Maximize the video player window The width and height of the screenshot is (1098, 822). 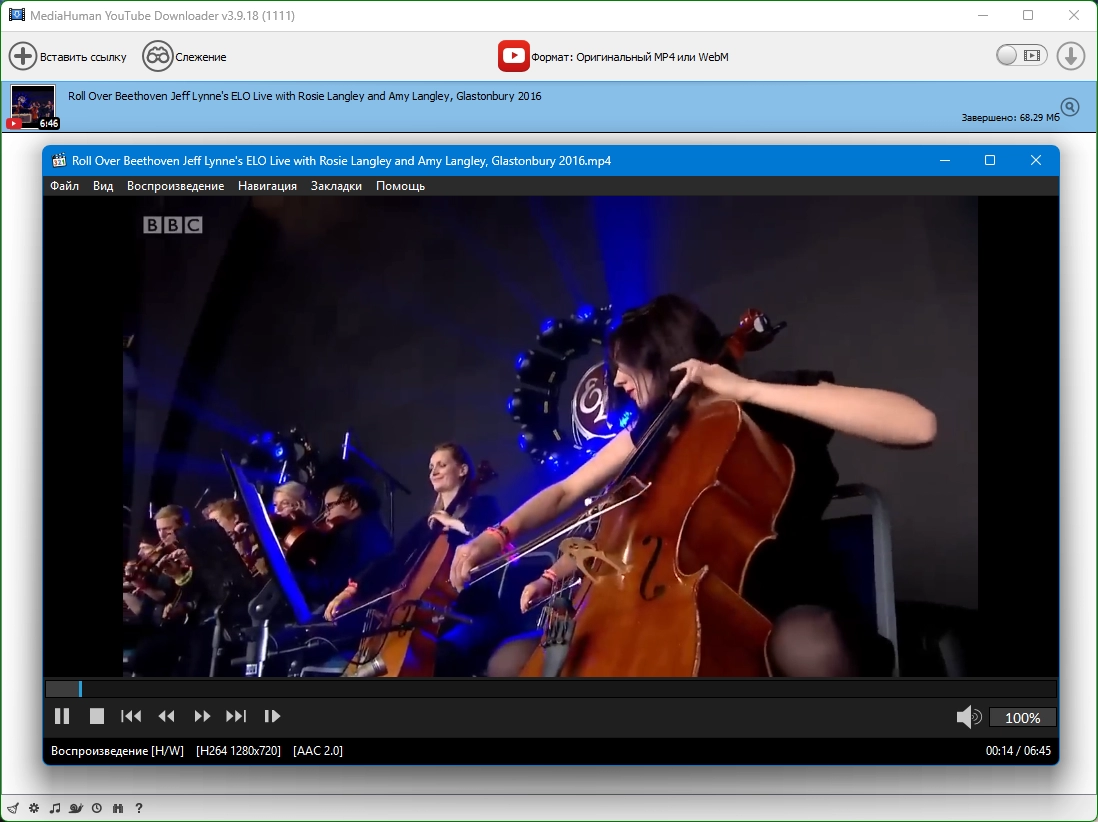[990, 160]
